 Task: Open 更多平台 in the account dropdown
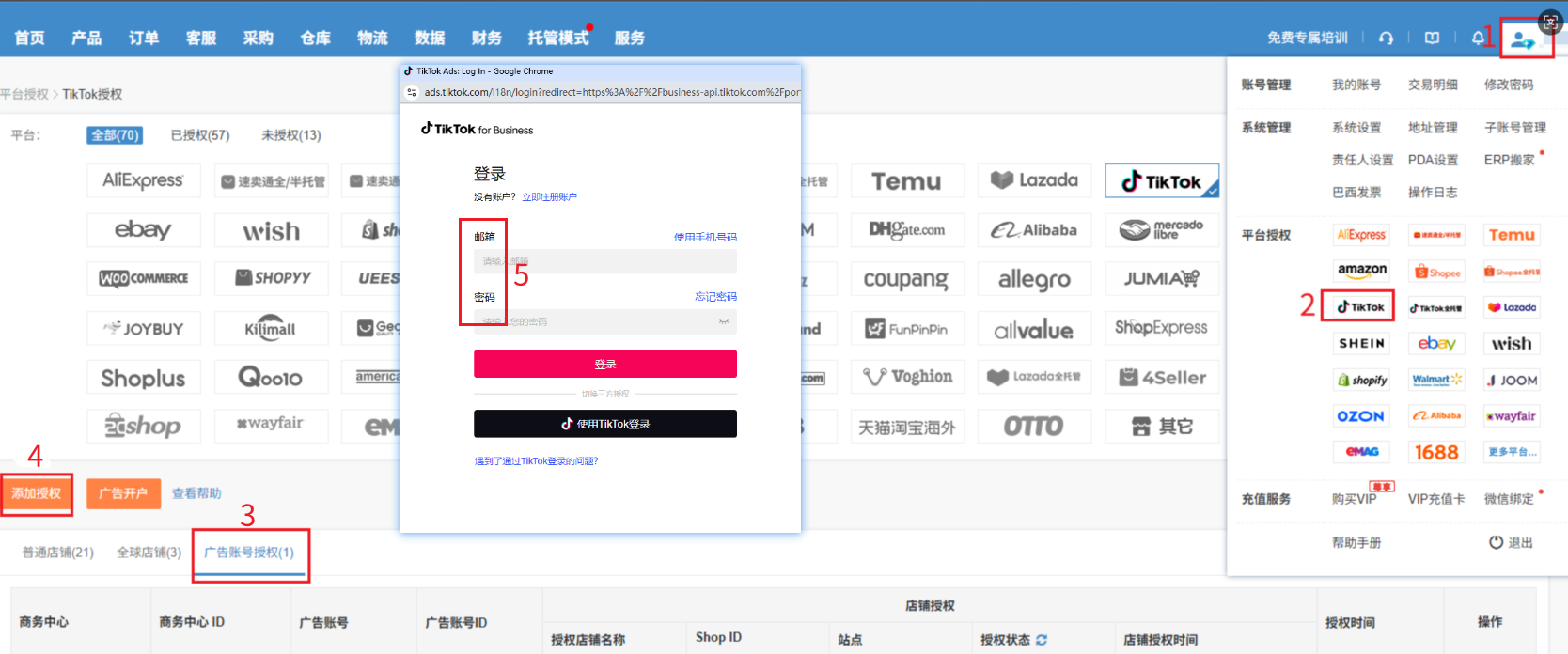tap(1513, 453)
